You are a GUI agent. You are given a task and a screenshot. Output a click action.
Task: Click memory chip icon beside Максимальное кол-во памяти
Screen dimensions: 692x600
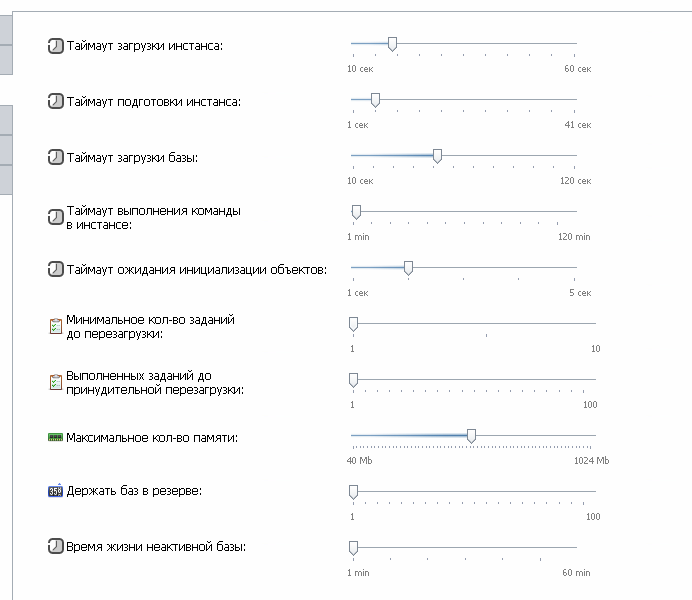55,438
